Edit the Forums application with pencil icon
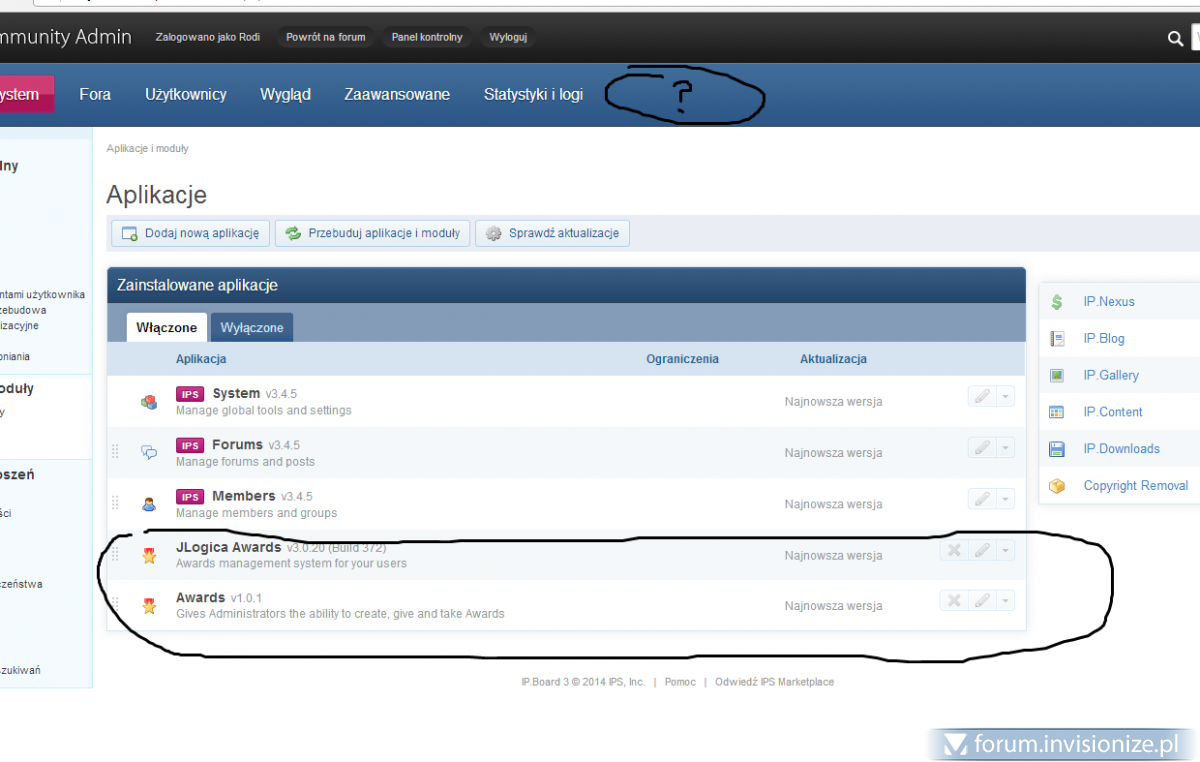The width and height of the screenshot is (1200, 762). (982, 448)
